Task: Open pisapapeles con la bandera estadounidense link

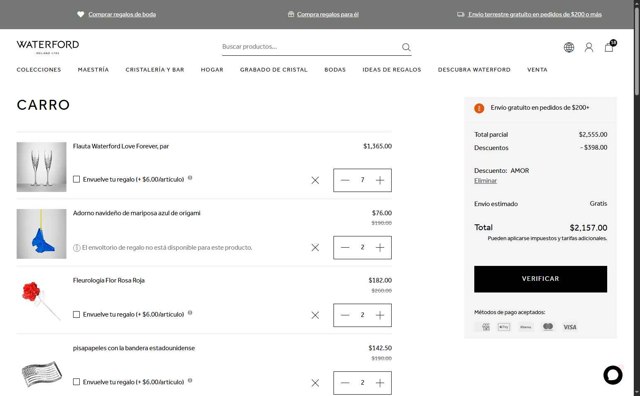Action: point(133,348)
